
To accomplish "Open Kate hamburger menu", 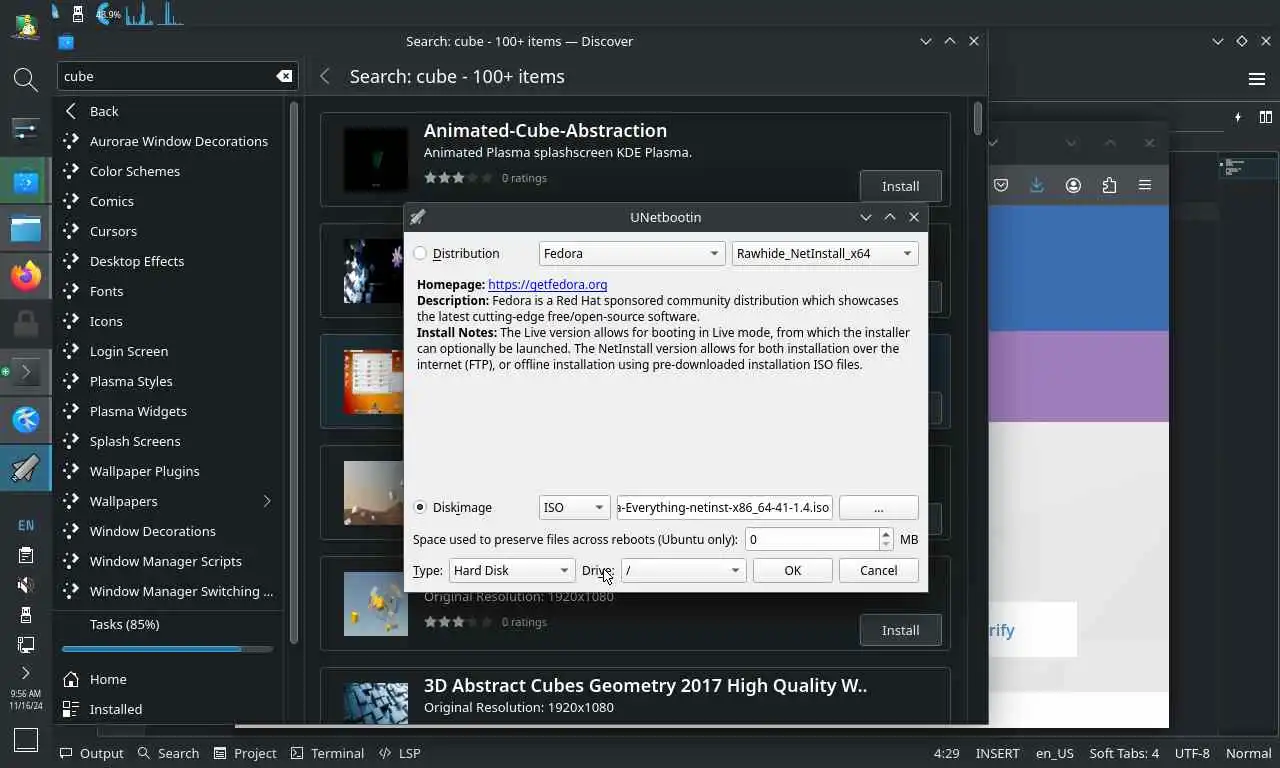I will tap(1257, 79).
